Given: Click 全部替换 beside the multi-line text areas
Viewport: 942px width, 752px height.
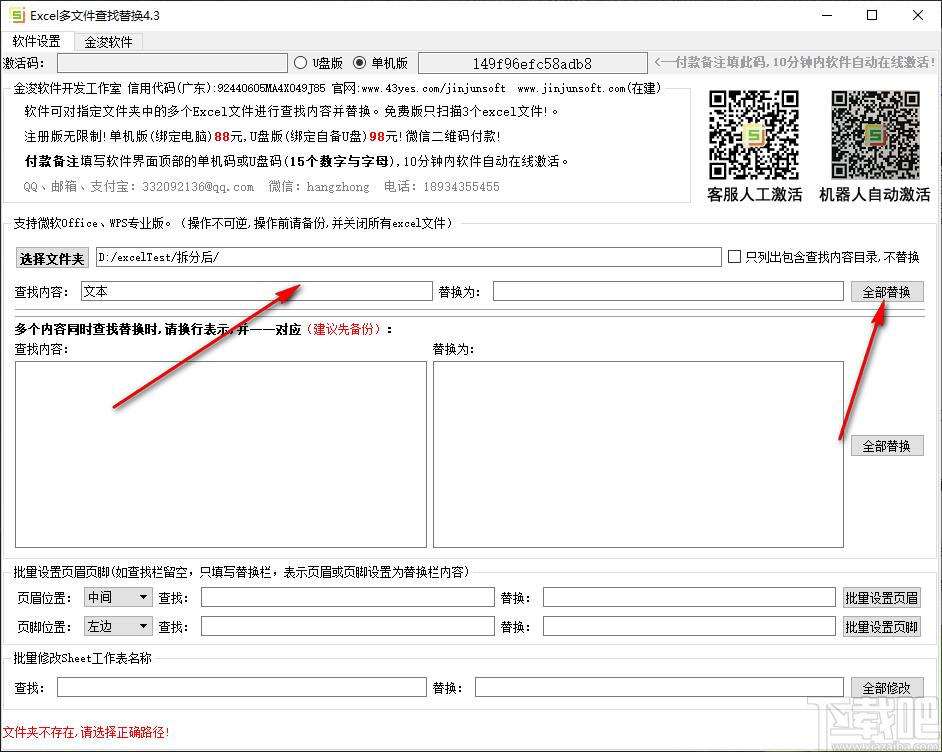Looking at the screenshot, I should [x=887, y=446].
